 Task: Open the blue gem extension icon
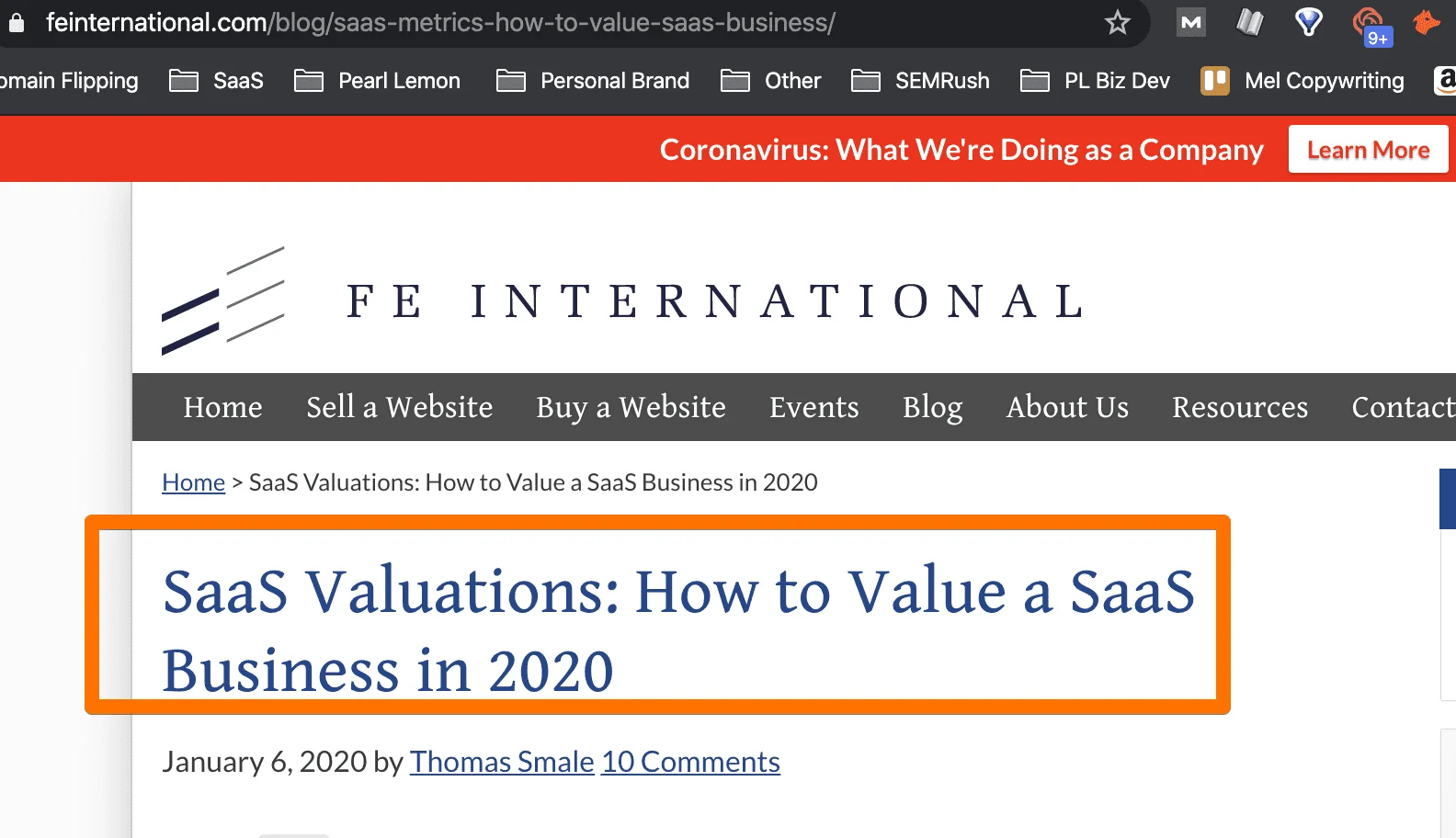(1308, 22)
